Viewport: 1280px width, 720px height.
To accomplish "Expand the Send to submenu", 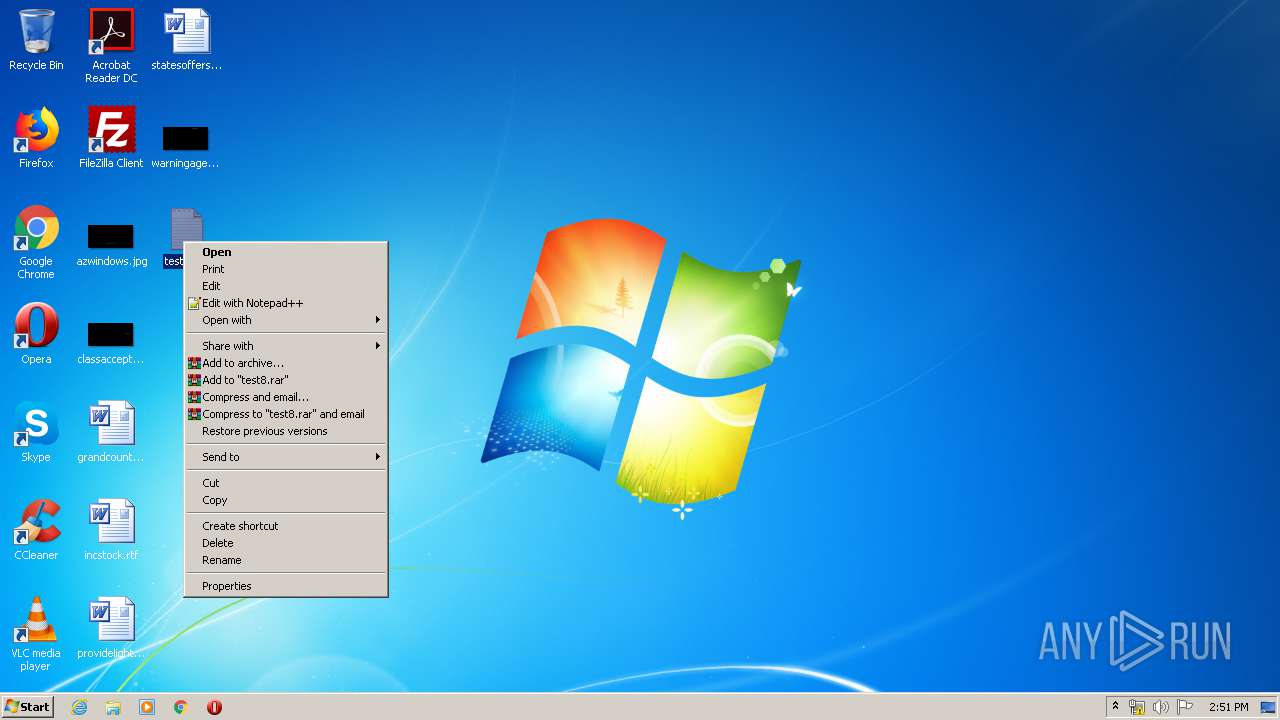I will tap(286, 457).
